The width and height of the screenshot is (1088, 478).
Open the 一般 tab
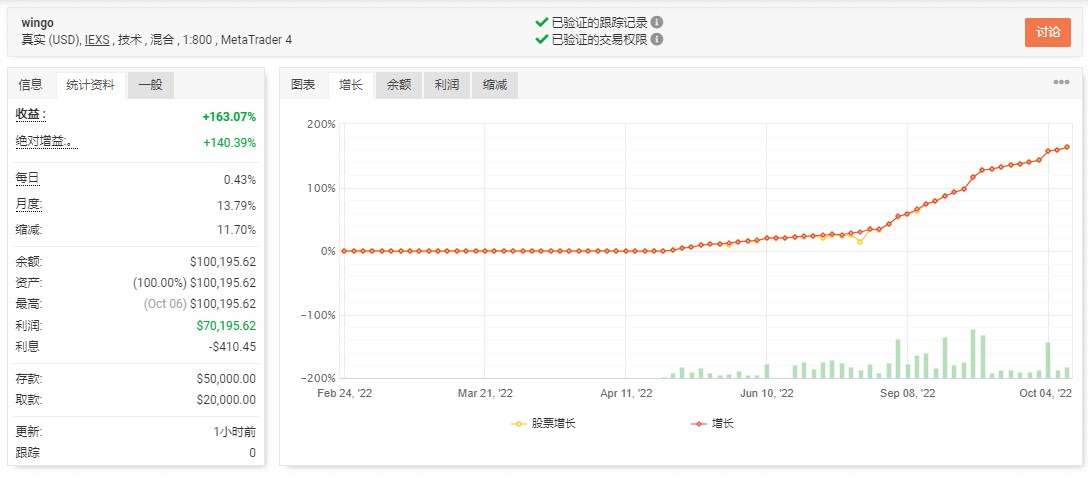click(151, 85)
